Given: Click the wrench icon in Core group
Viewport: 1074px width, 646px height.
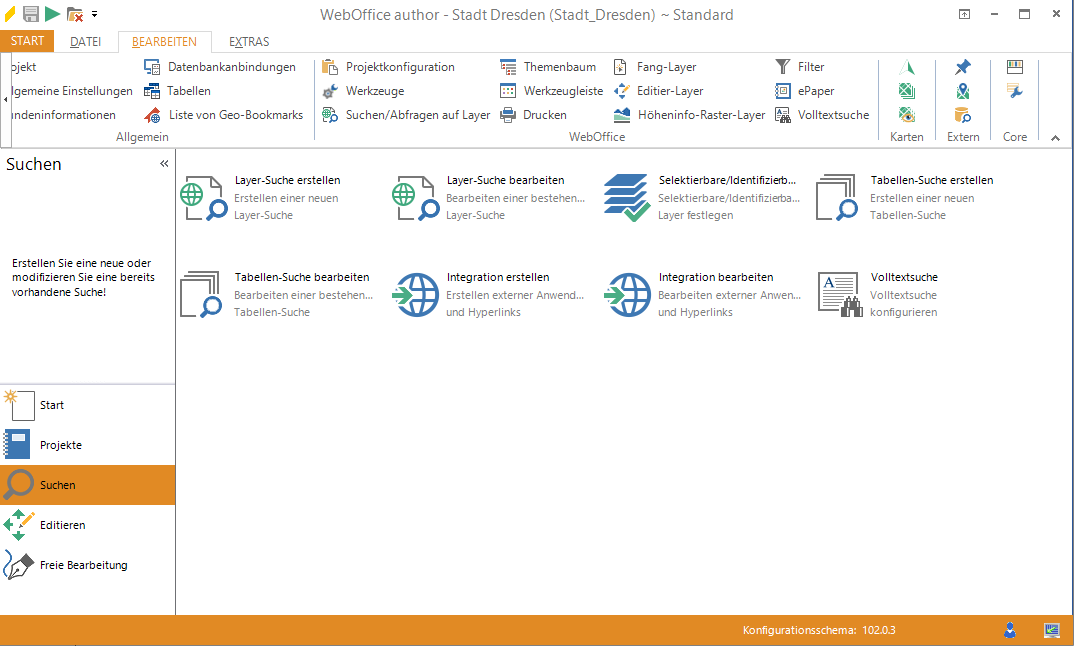Looking at the screenshot, I should (1015, 91).
